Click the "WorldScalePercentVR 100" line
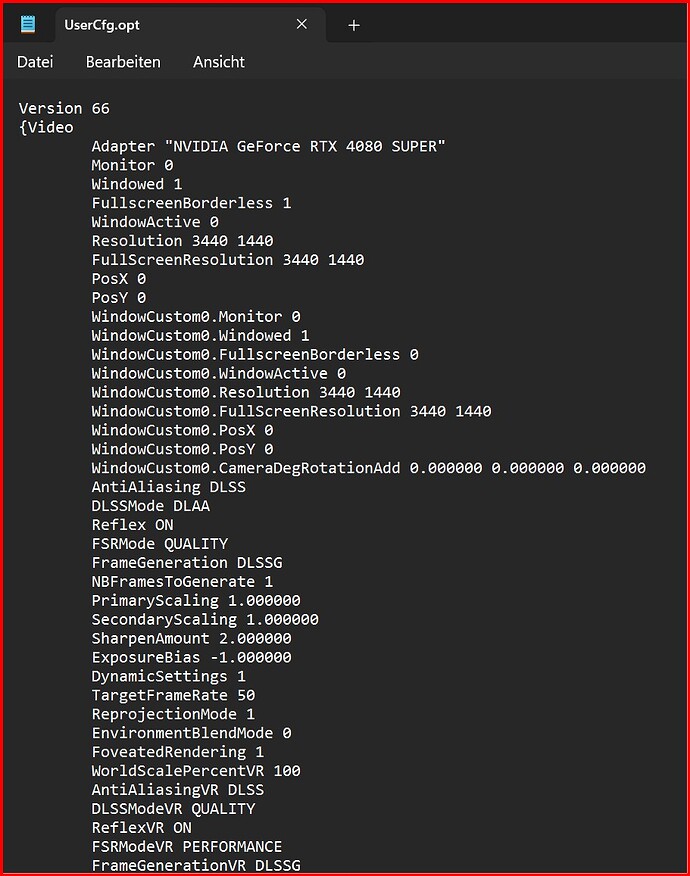This screenshot has height=876, width=690. [195, 770]
